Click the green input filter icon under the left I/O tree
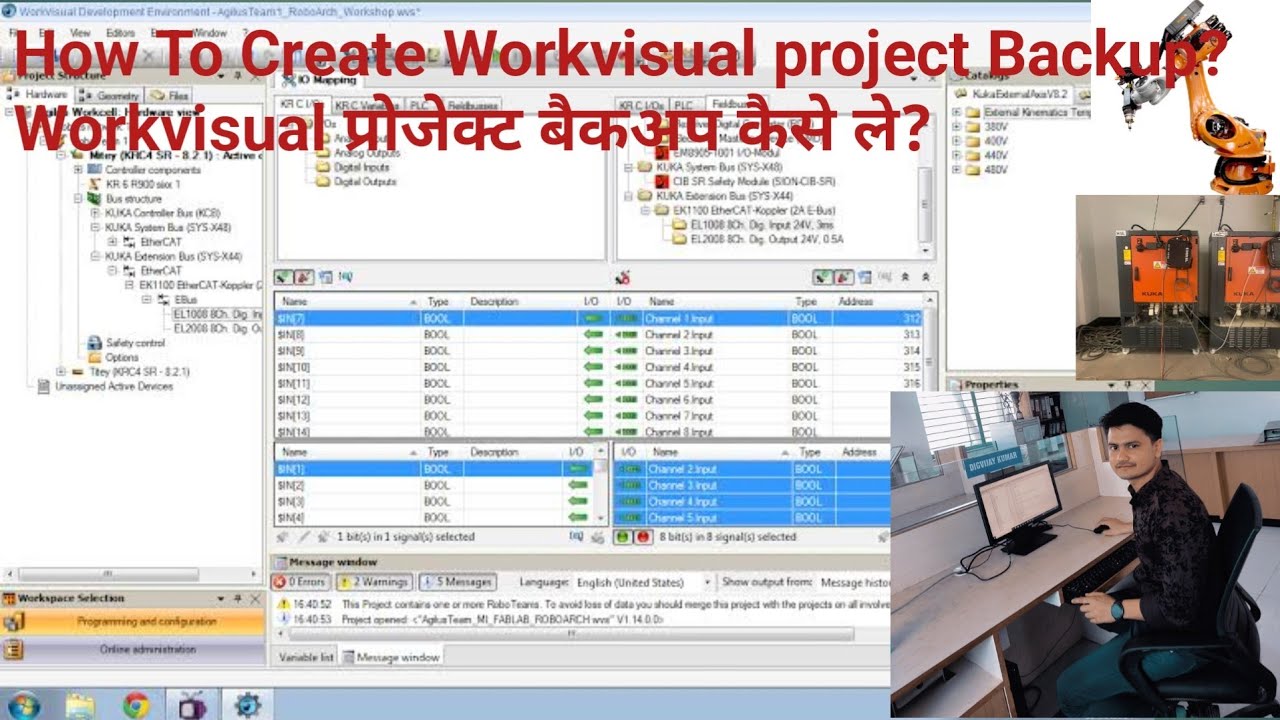 pos(284,276)
